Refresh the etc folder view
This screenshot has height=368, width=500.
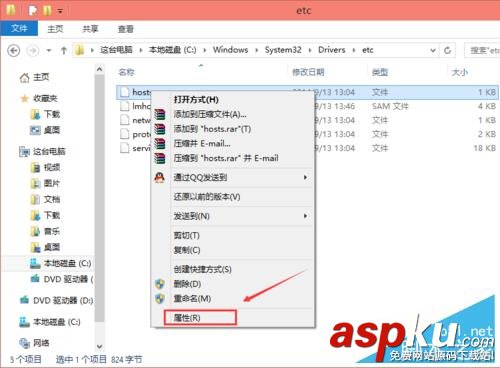448,50
